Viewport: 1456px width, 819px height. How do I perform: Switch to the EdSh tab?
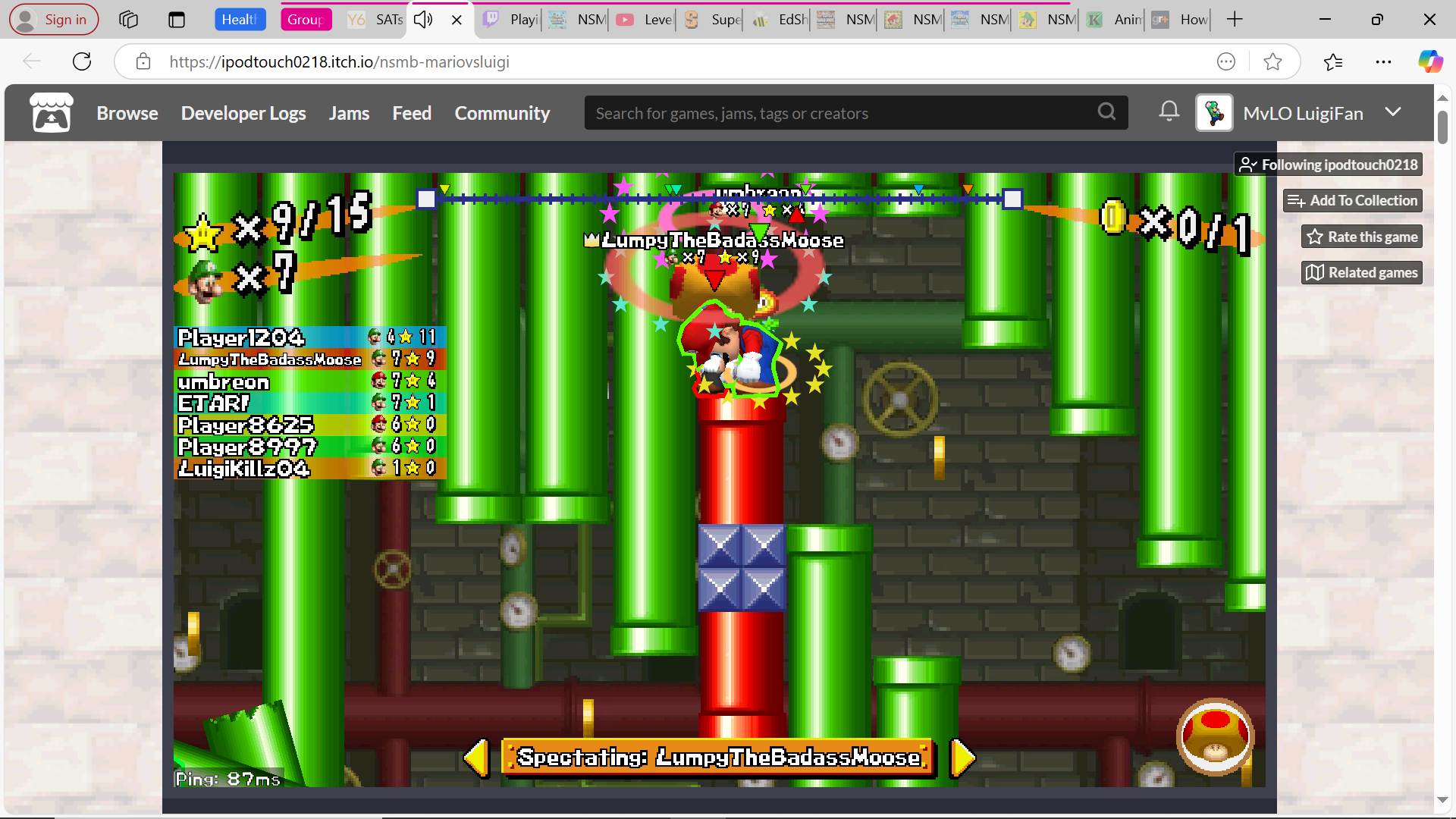779,20
